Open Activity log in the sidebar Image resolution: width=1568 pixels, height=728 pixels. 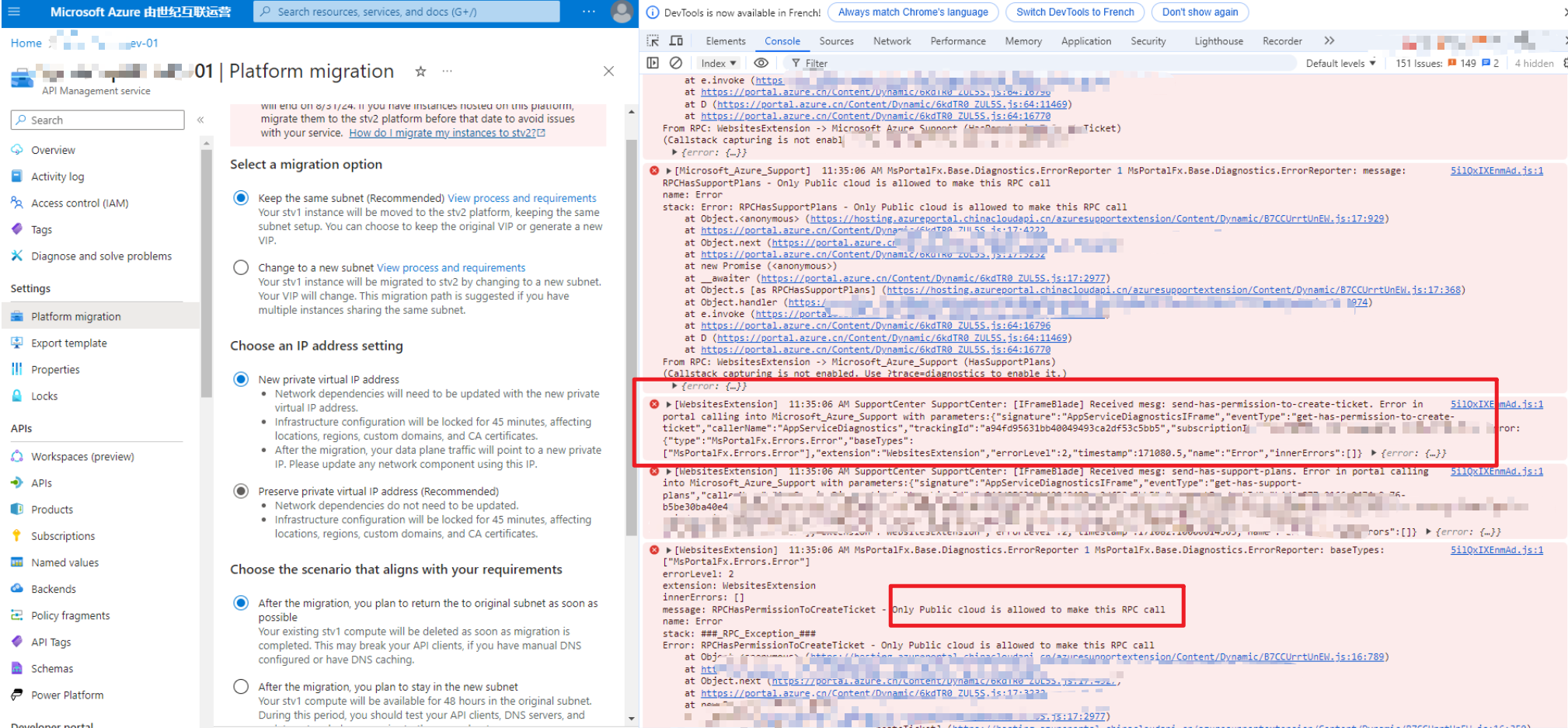click(57, 176)
